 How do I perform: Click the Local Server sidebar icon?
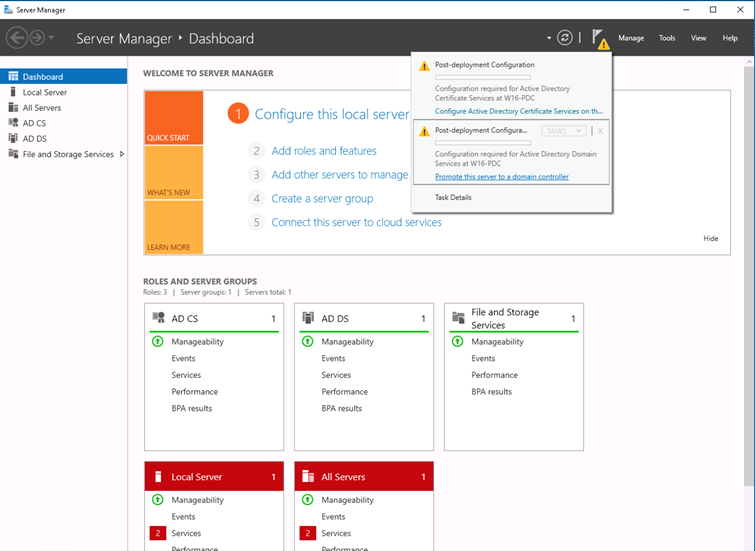pyautogui.click(x=13, y=92)
